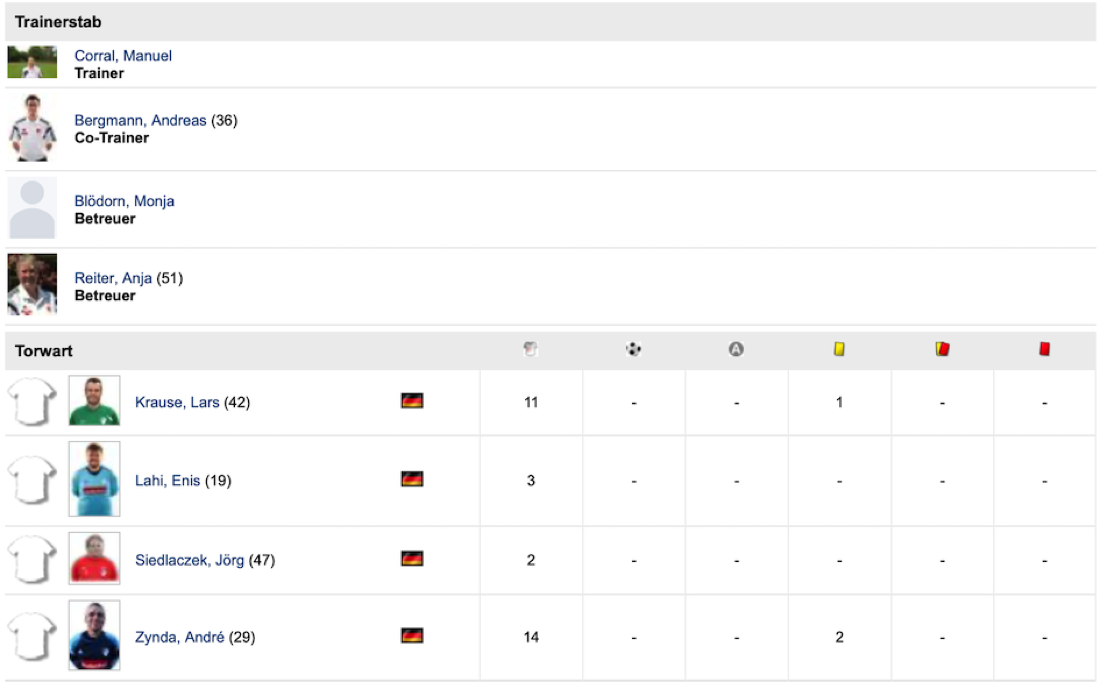
Task: Click the yellow card column icon
Action: click(839, 349)
